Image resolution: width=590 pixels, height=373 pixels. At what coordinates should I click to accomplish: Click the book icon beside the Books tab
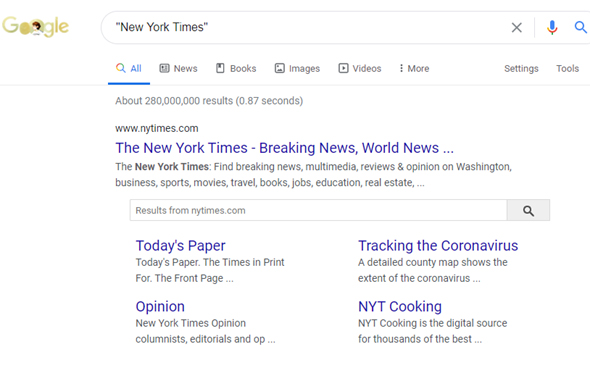[220, 68]
